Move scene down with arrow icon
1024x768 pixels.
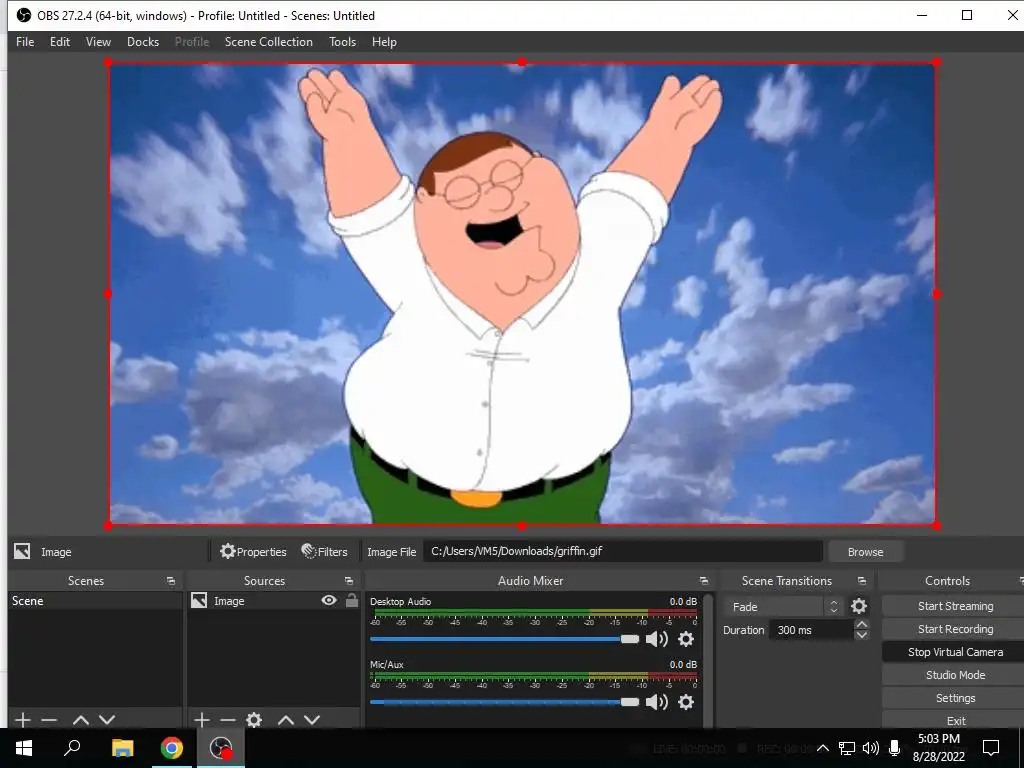pos(107,720)
